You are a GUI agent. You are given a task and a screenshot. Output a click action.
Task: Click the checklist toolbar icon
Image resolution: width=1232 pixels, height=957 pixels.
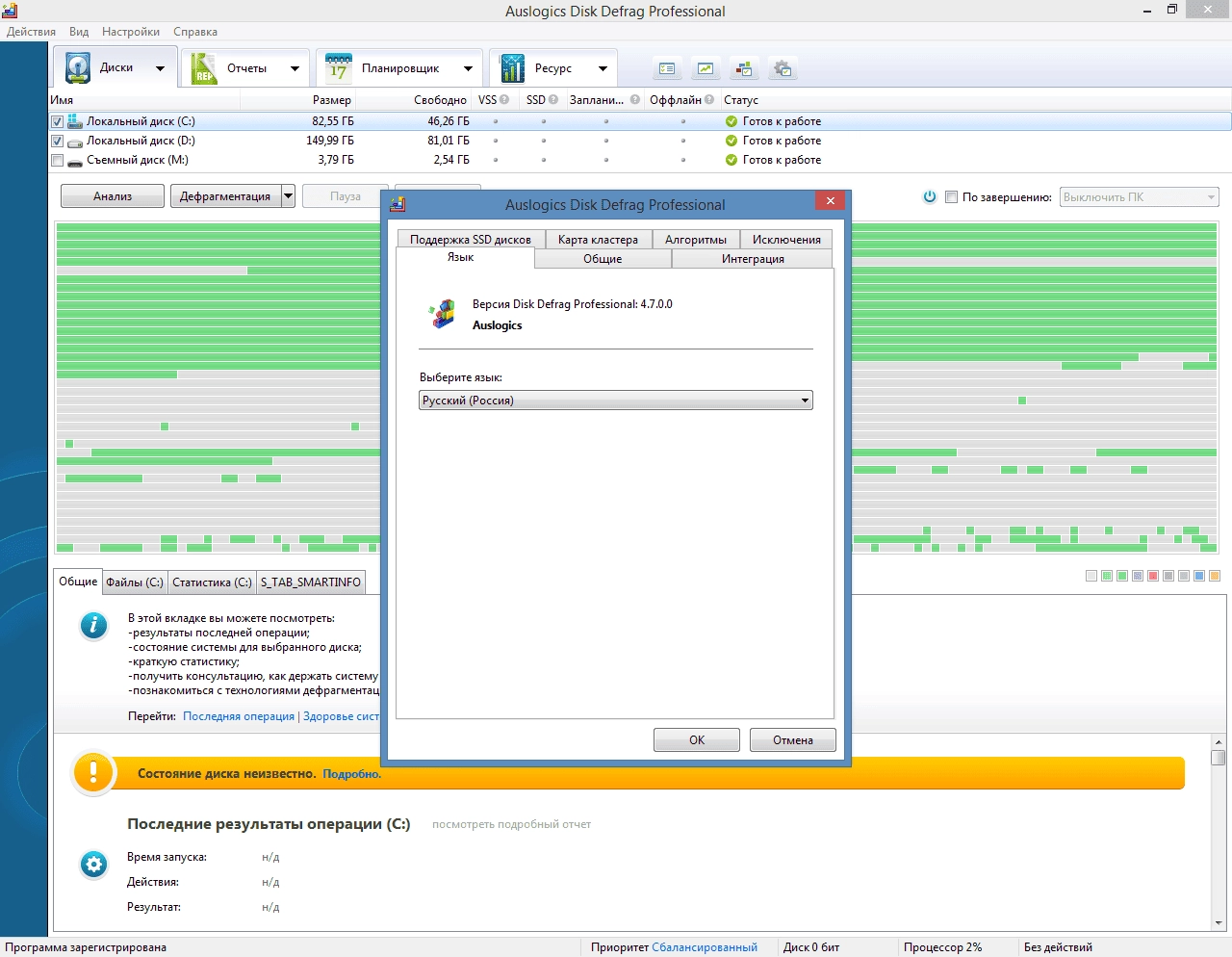pos(667,68)
